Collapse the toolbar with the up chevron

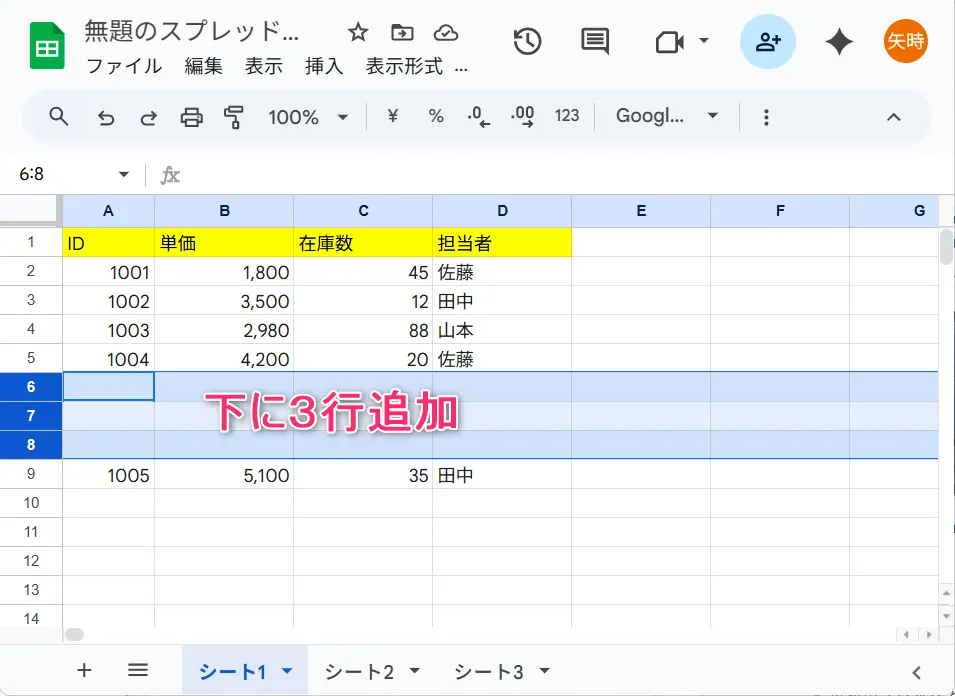894,117
